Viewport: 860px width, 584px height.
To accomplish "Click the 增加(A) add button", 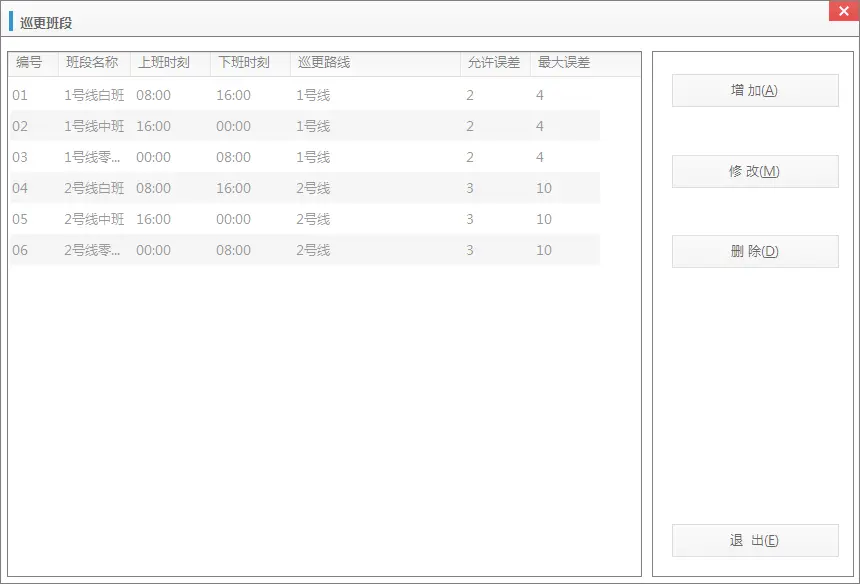I will point(755,91).
